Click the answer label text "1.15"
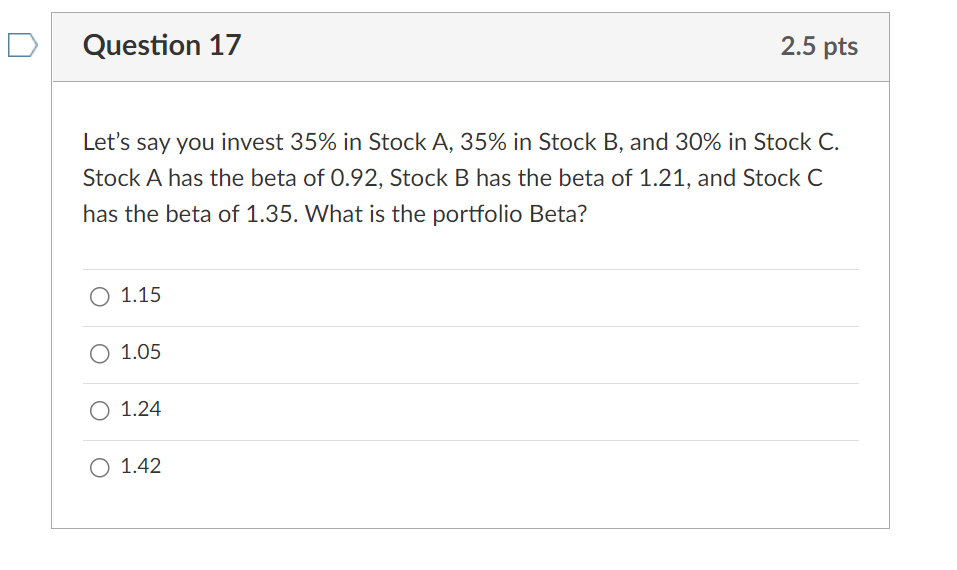Image resolution: width=957 pixels, height=570 pixels. [140, 295]
